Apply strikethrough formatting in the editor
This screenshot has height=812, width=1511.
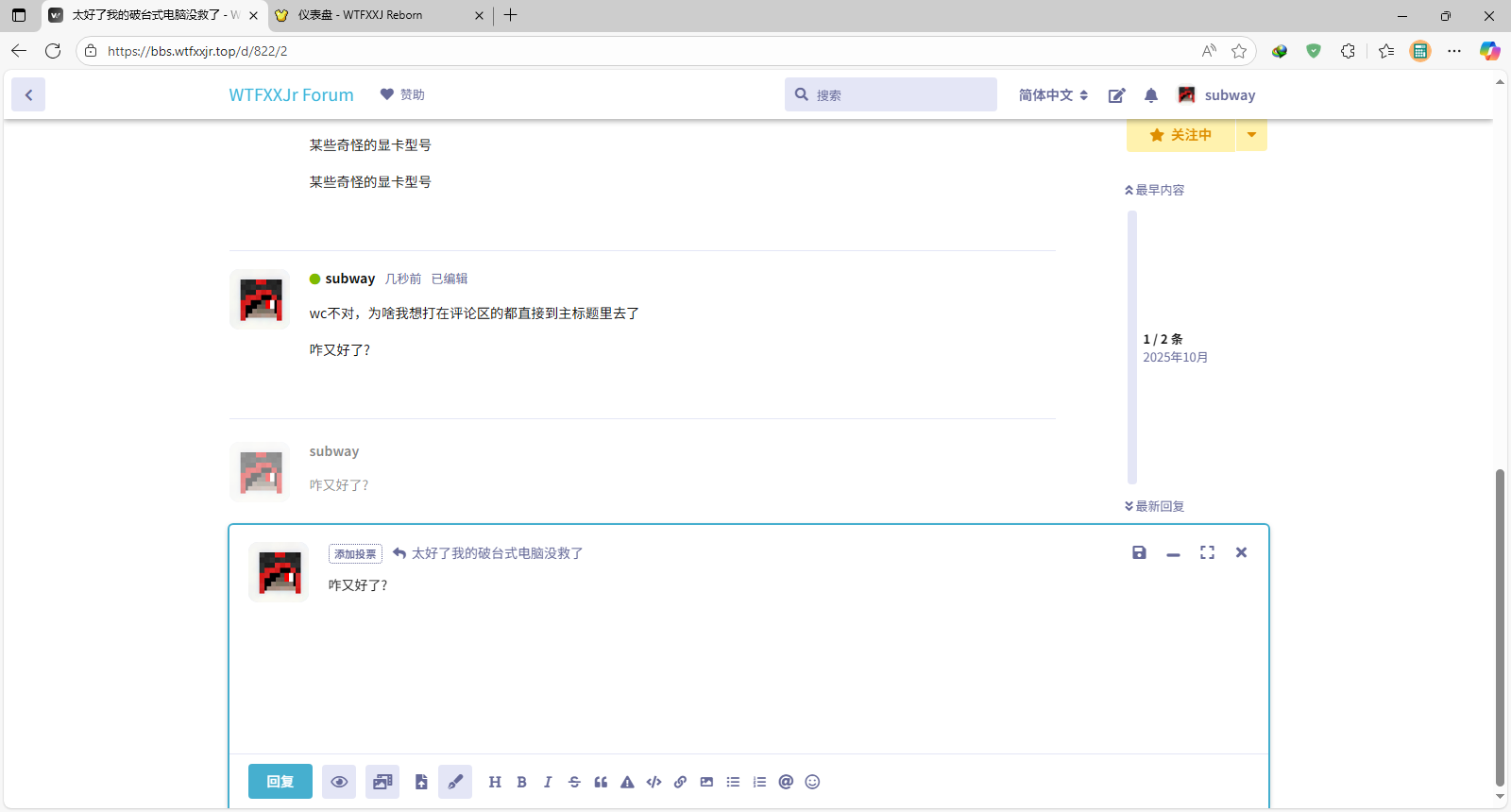[574, 782]
